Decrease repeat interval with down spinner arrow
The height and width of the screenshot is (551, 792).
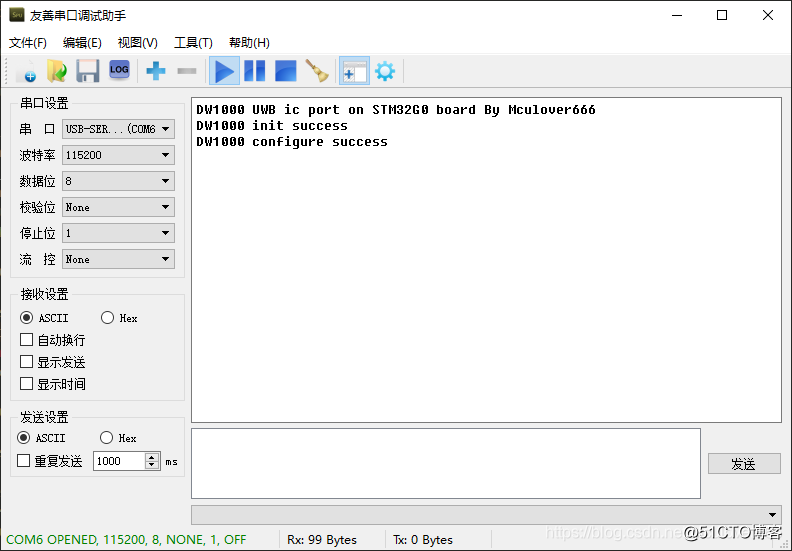pyautogui.click(x=152, y=465)
